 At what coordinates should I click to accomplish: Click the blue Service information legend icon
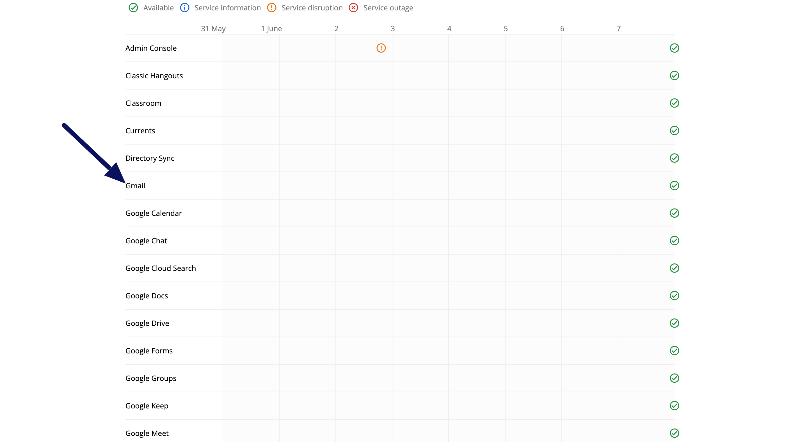[185, 8]
